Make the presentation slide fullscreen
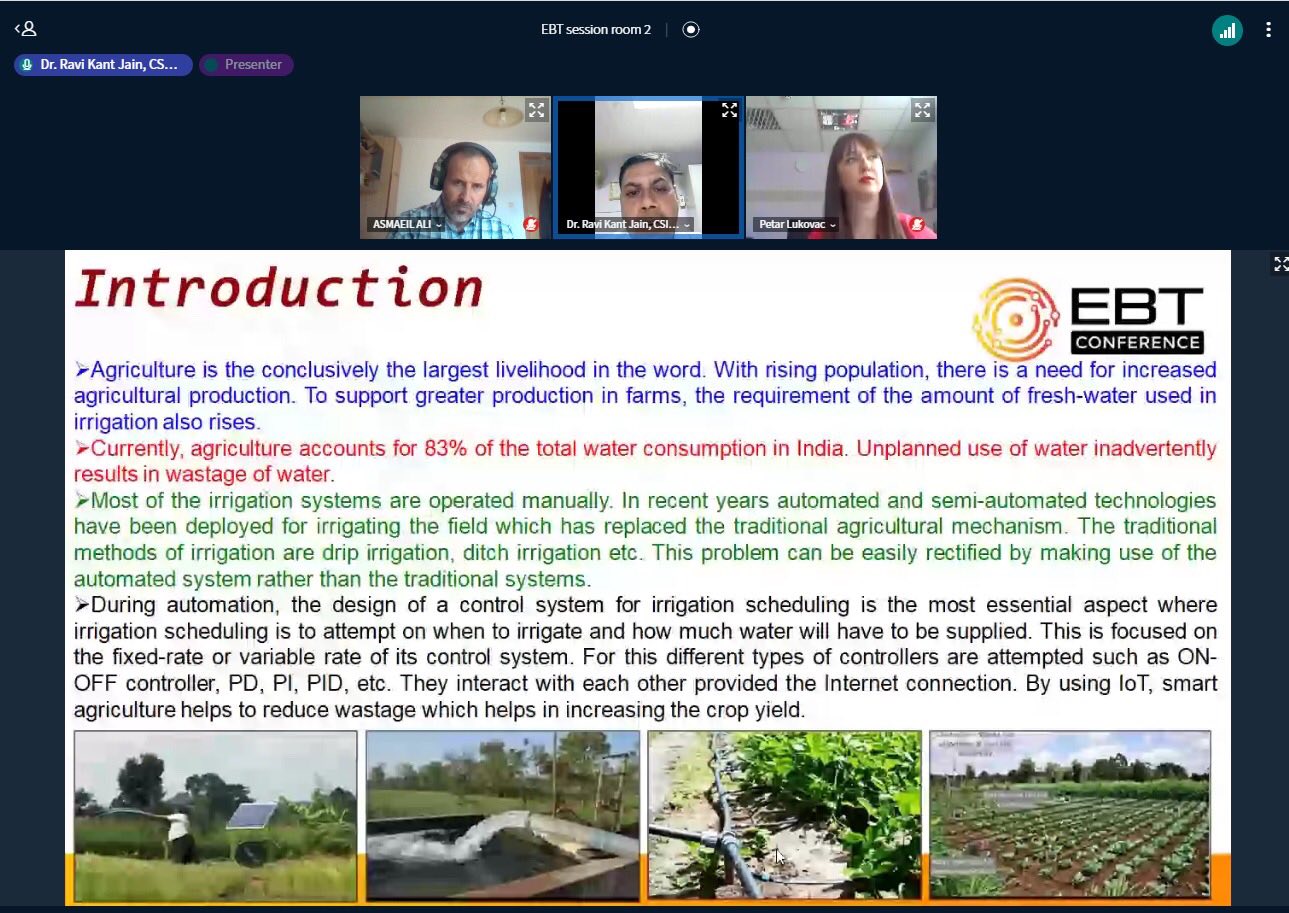Image resolution: width=1289 pixels, height=913 pixels. point(1280,264)
